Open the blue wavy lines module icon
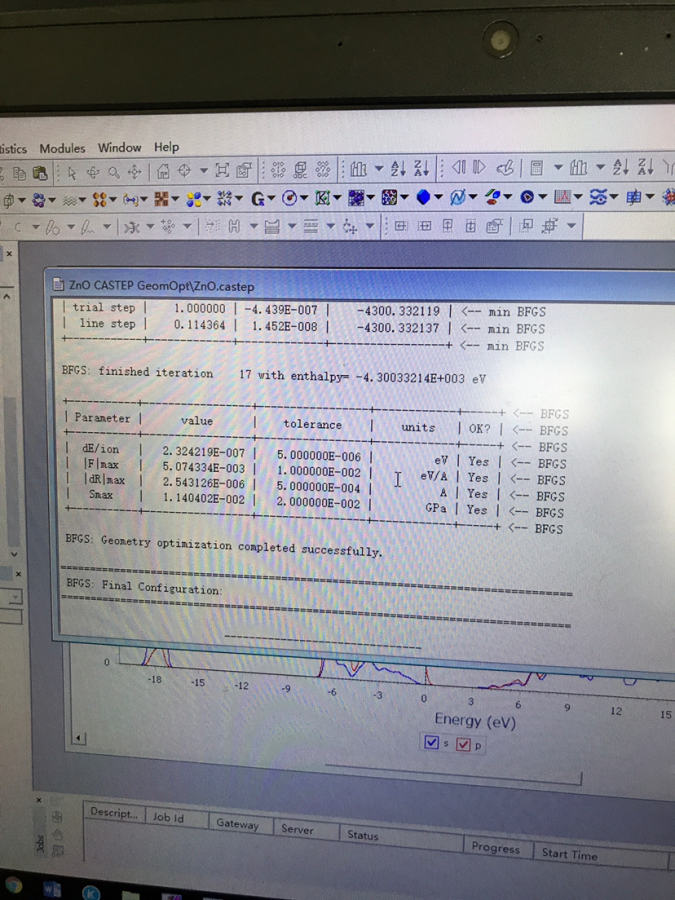Viewport: 675px width, 900px height. [598, 197]
